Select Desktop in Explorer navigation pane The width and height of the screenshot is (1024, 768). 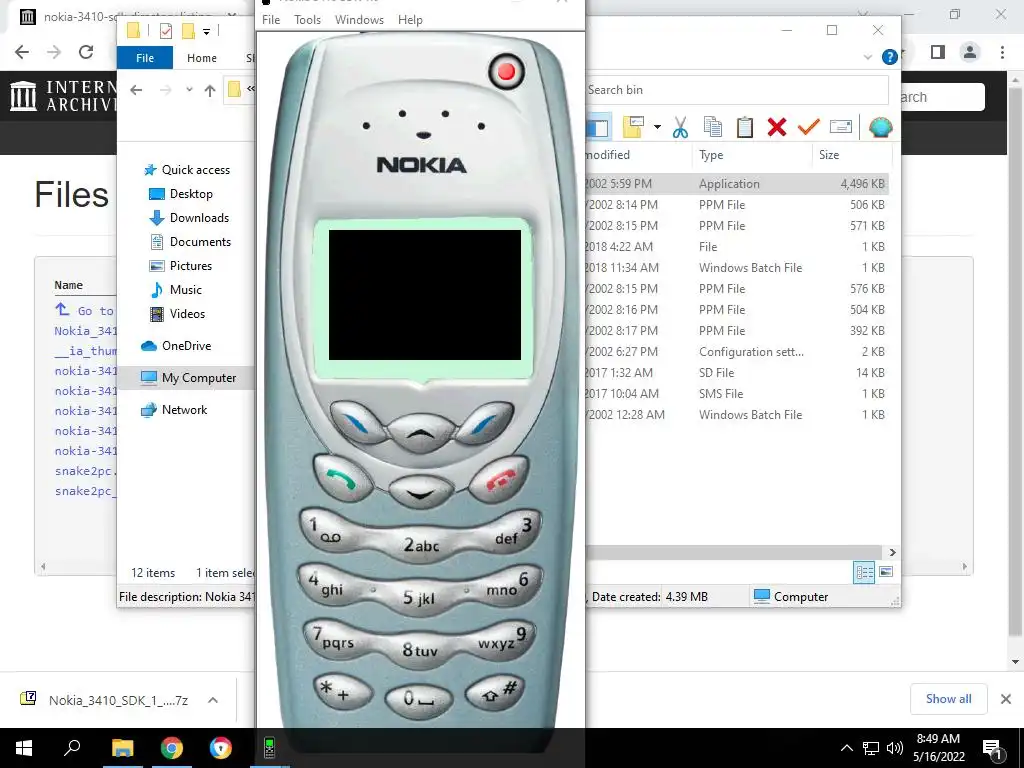coord(191,194)
